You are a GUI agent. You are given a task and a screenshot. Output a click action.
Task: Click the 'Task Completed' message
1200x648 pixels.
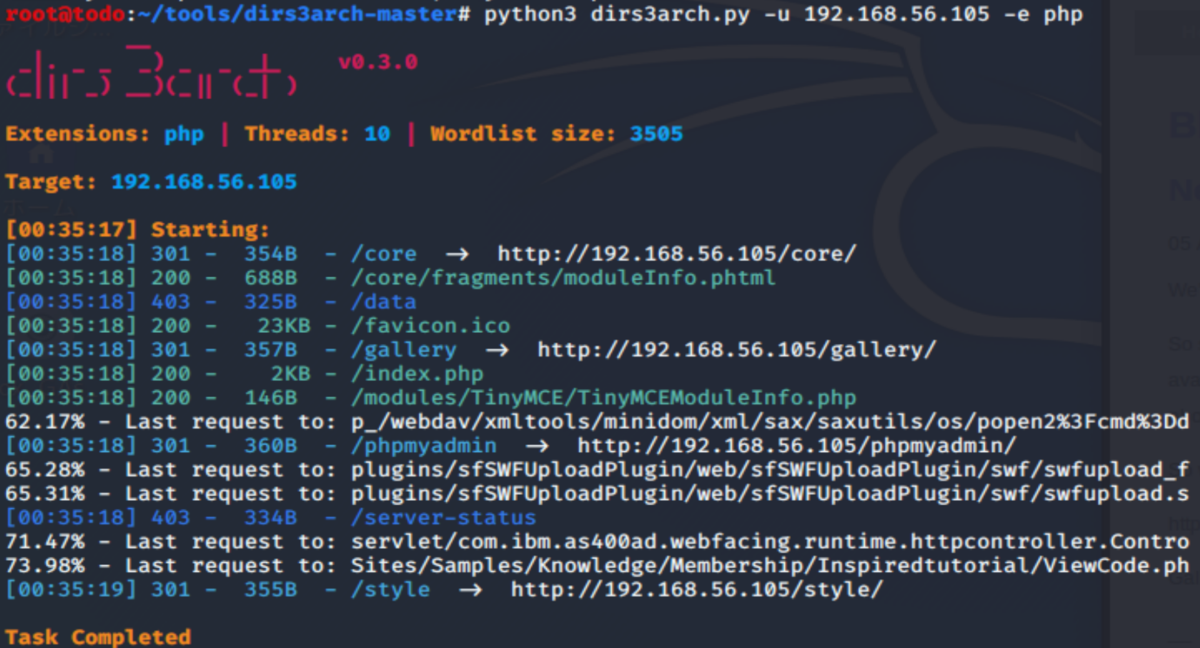click(98, 637)
